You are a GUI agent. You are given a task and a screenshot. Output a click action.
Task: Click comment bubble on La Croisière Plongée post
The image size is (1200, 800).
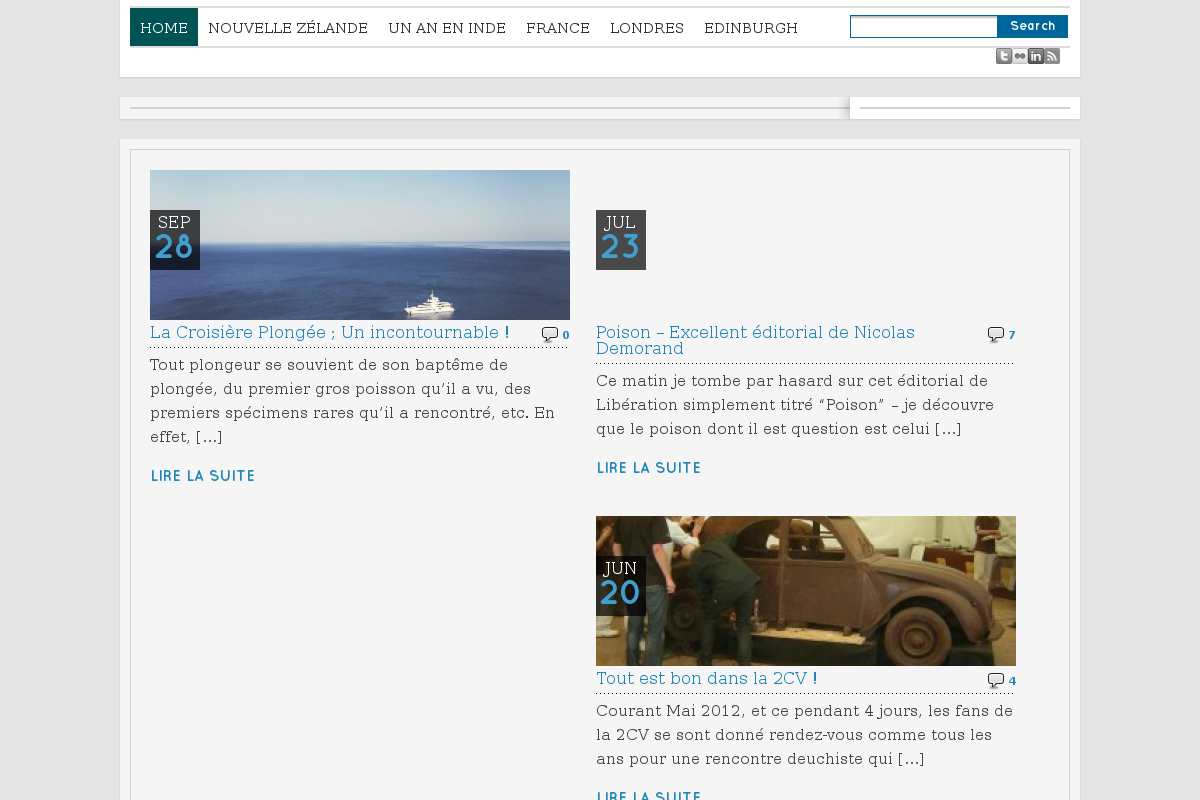(x=550, y=335)
